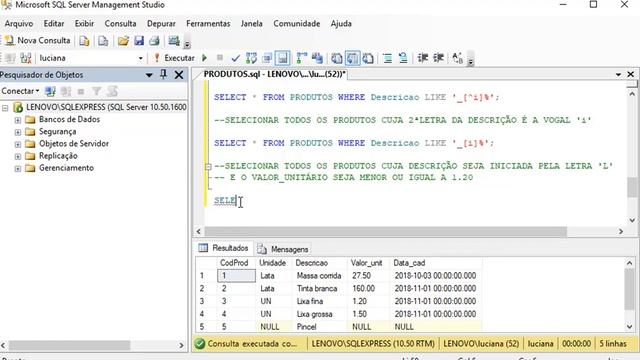Select the 'Tinta branca' cell
The width and height of the screenshot is (640, 360).
(320, 289)
